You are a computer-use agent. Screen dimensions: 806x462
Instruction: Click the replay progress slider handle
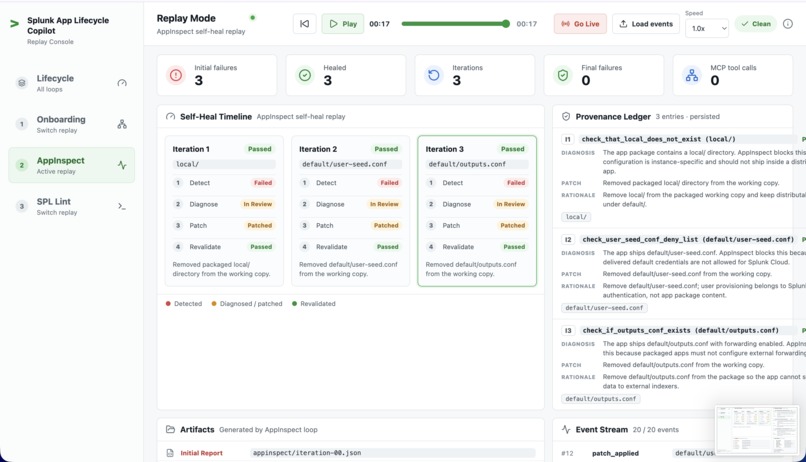tap(506, 24)
